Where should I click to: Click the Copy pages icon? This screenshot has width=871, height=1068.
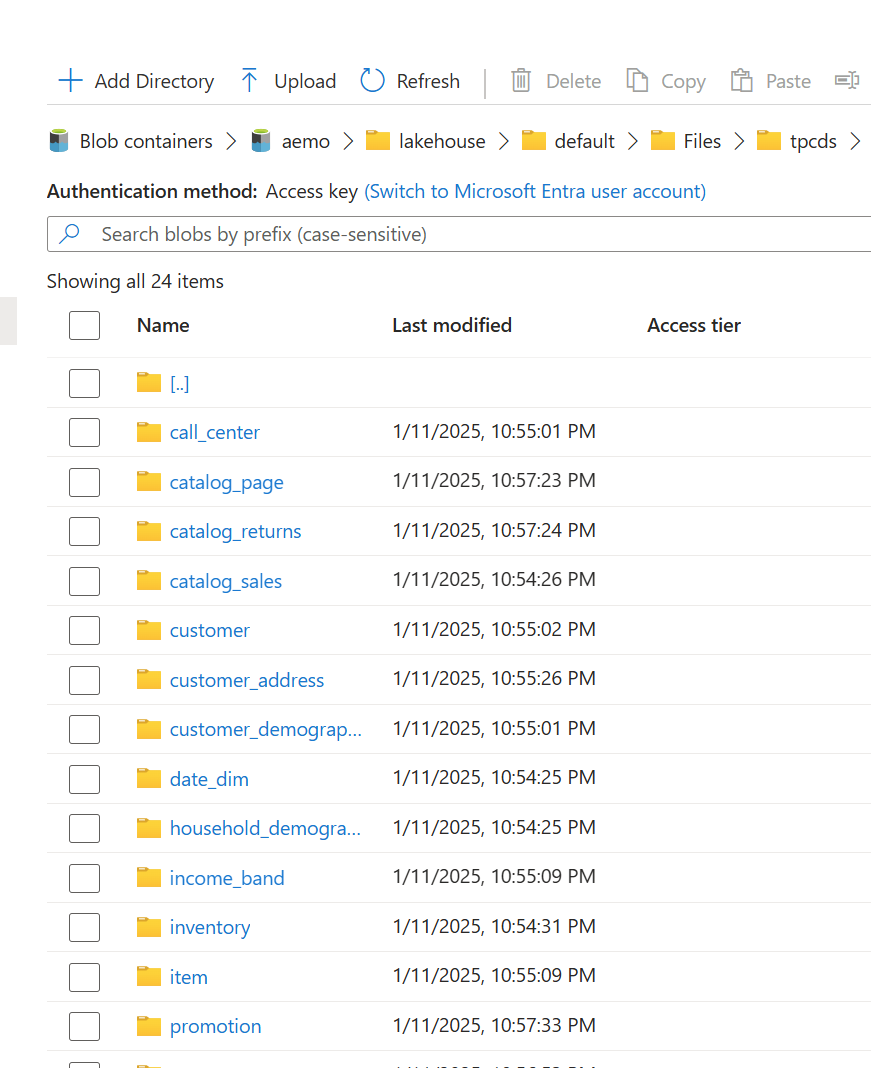638,80
